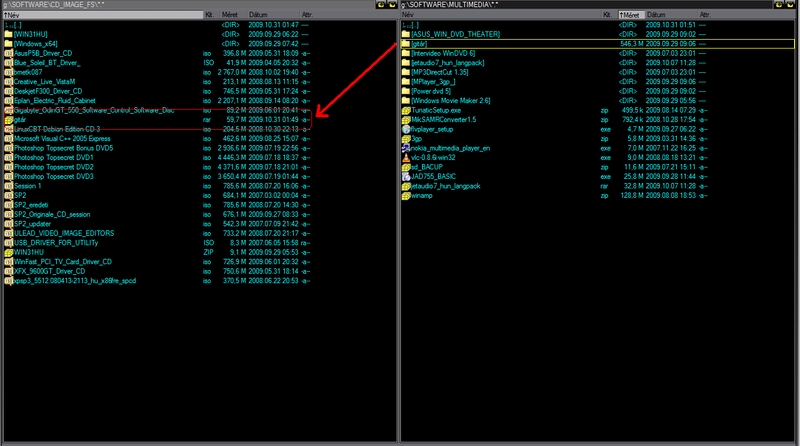
Task: Select Microsoft Visual C++ 2005 Express file
Action: 62,138
